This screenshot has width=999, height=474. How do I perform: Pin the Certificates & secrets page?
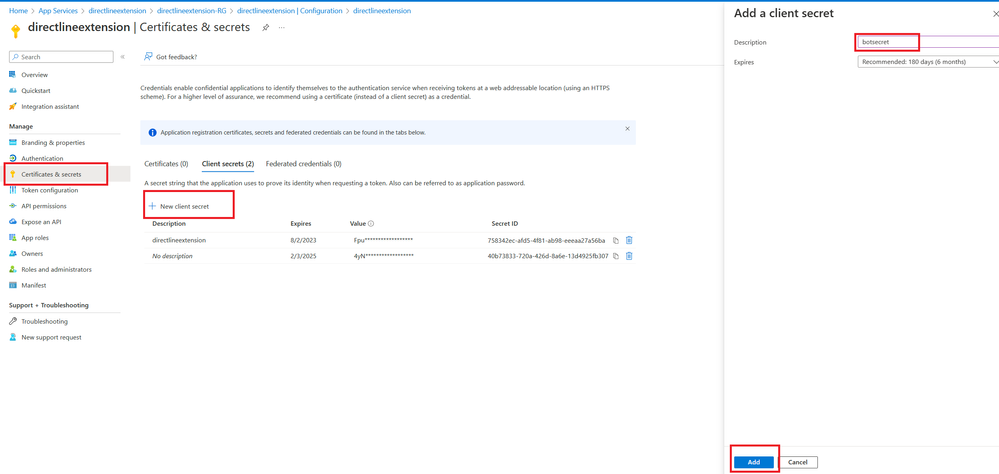[266, 28]
